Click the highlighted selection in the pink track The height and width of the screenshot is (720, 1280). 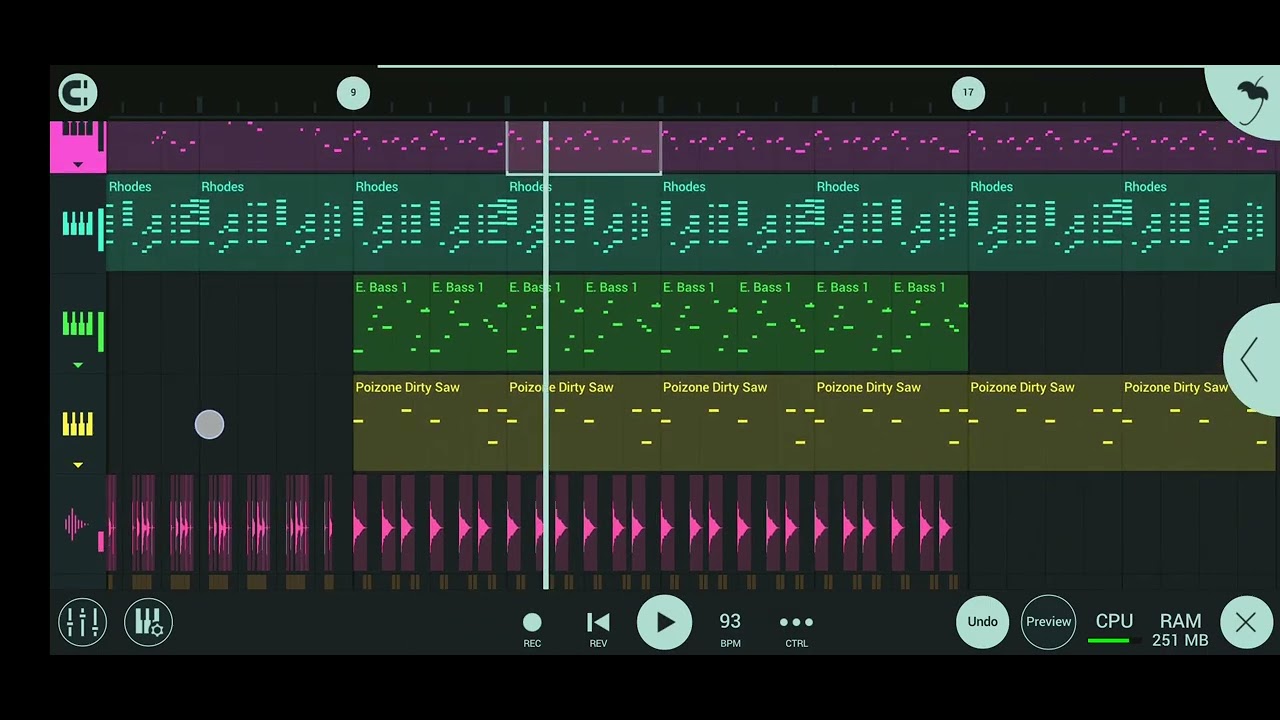584,148
